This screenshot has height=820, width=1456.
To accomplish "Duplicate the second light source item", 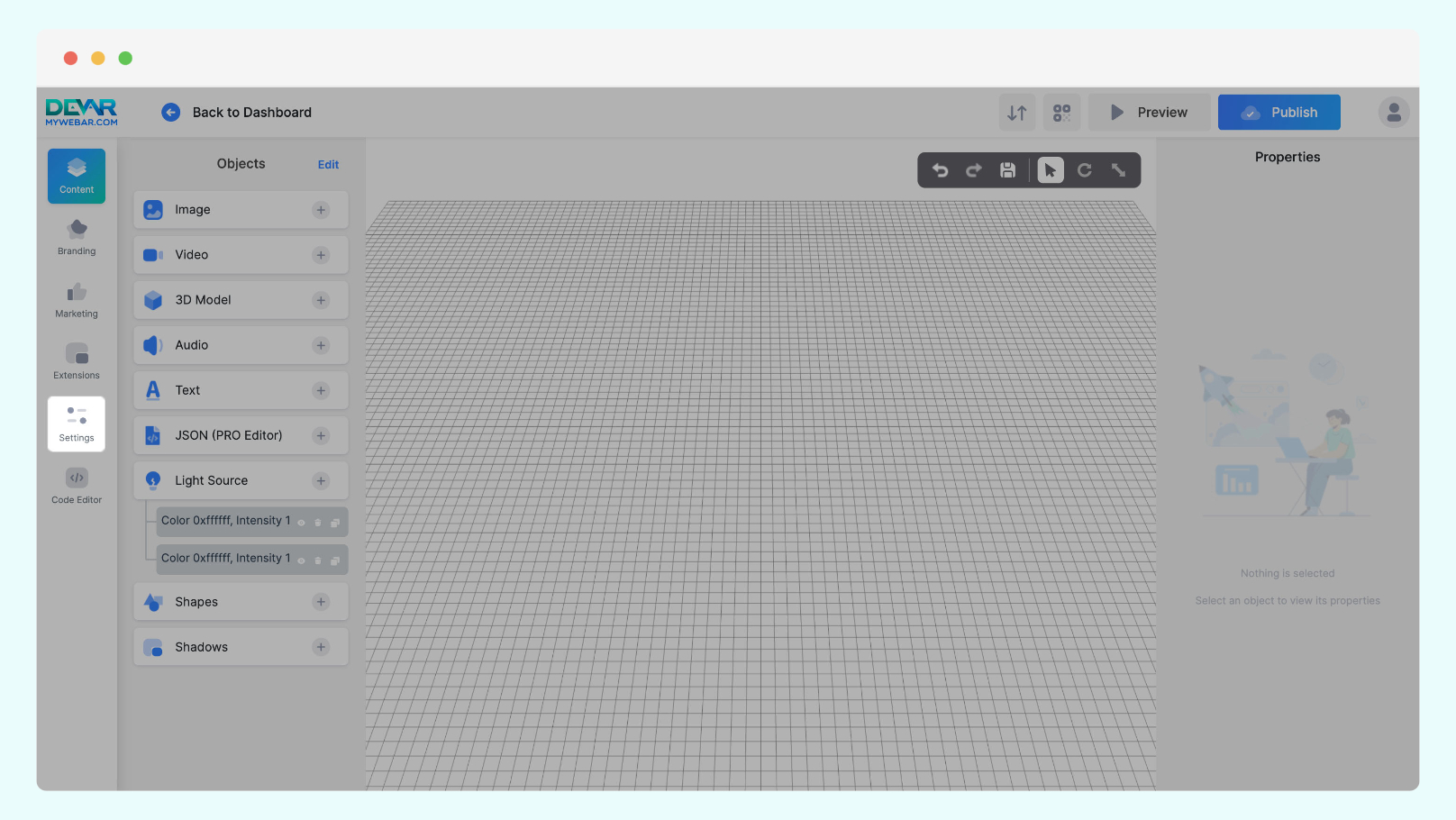I will pos(335,560).
